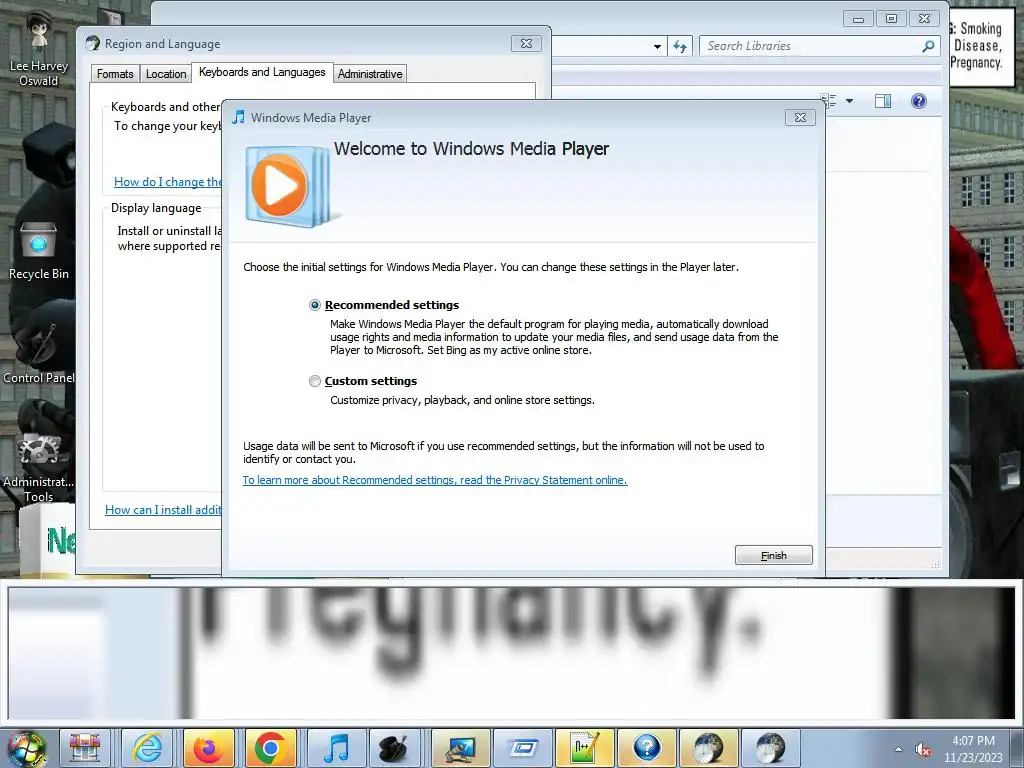Maximize the Libraries window
Screen dimensions: 1024x768
pyautogui.click(x=891, y=19)
